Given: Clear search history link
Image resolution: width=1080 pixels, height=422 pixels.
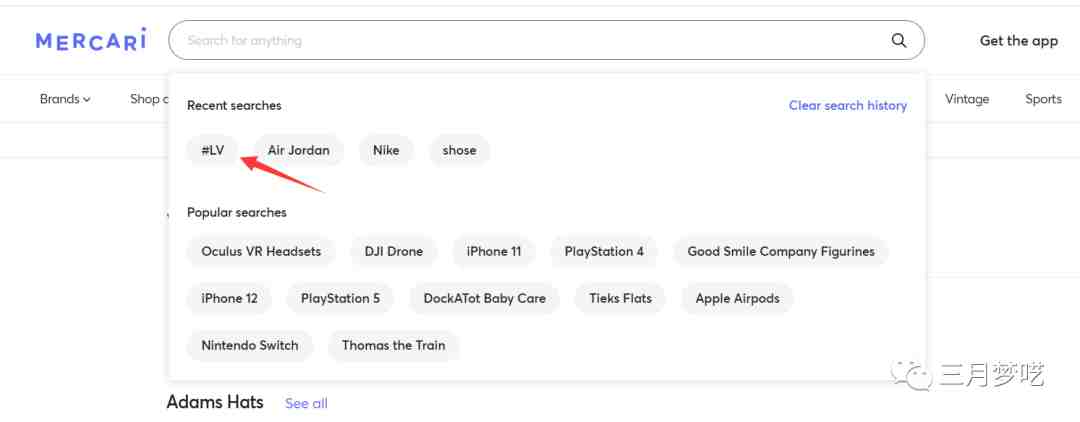Looking at the screenshot, I should (x=847, y=105).
